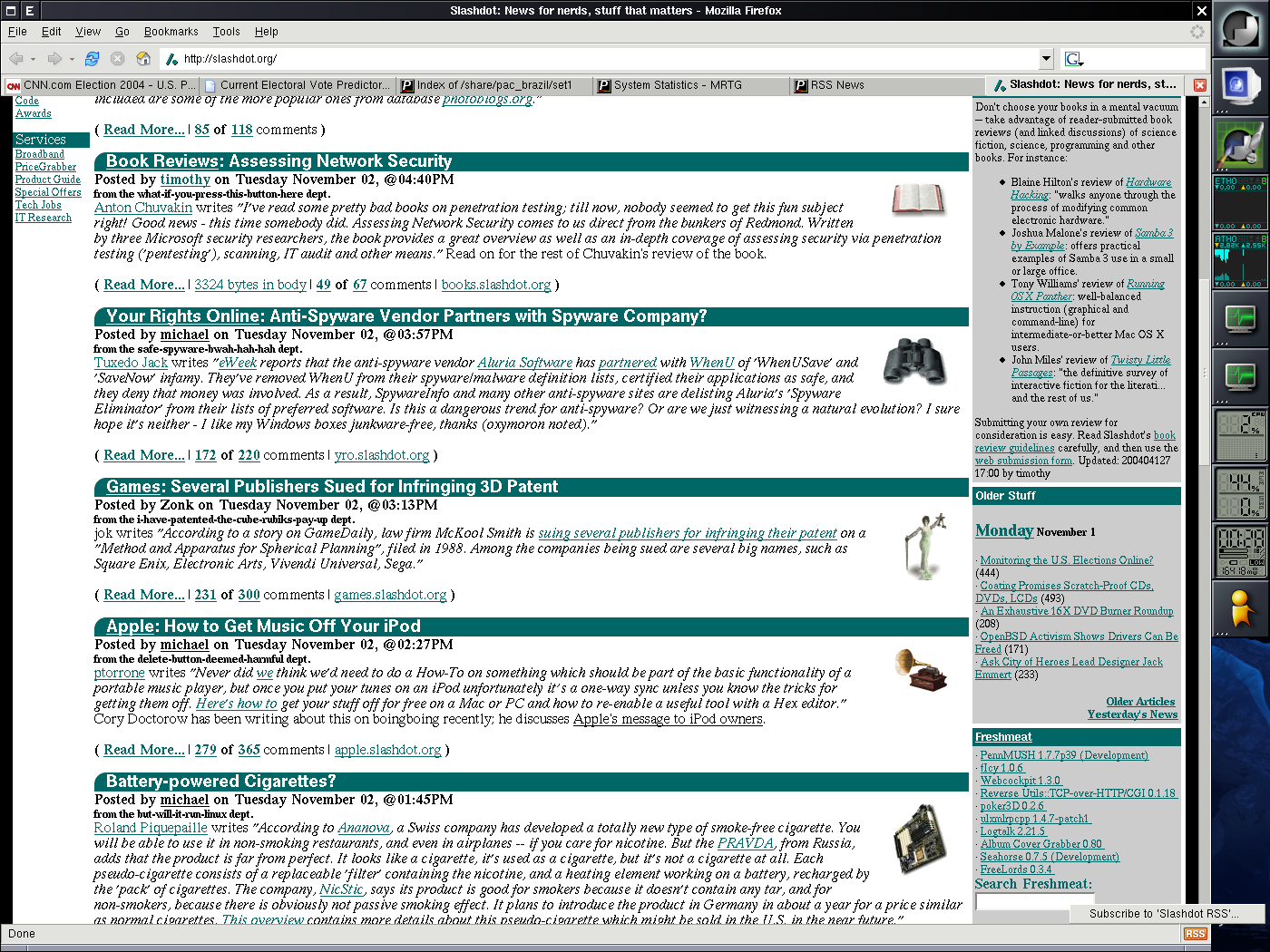Open the Aluria Software link
The width and height of the screenshot is (1270, 952).
(x=525, y=363)
